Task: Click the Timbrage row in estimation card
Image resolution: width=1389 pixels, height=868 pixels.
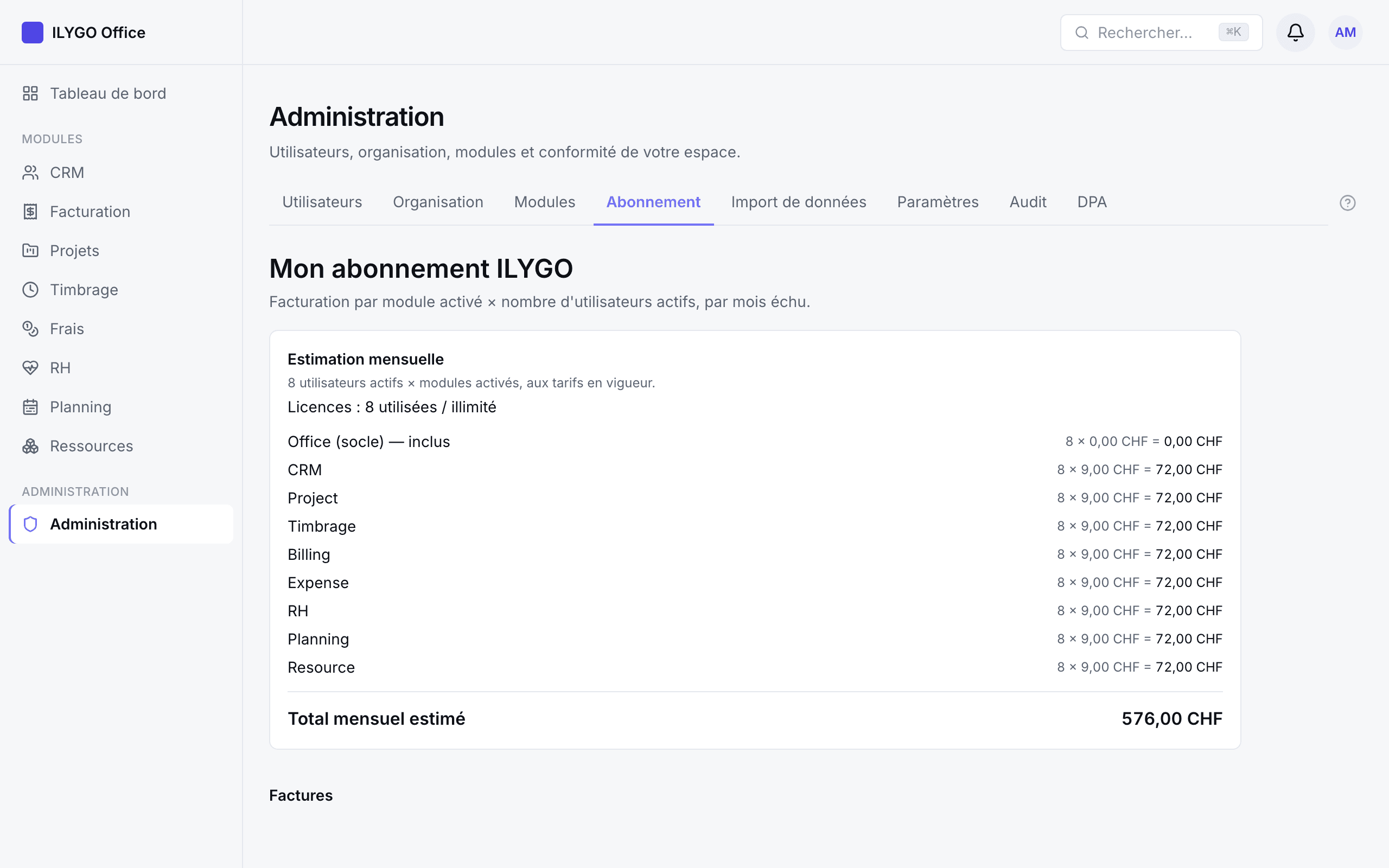Action: [x=755, y=526]
